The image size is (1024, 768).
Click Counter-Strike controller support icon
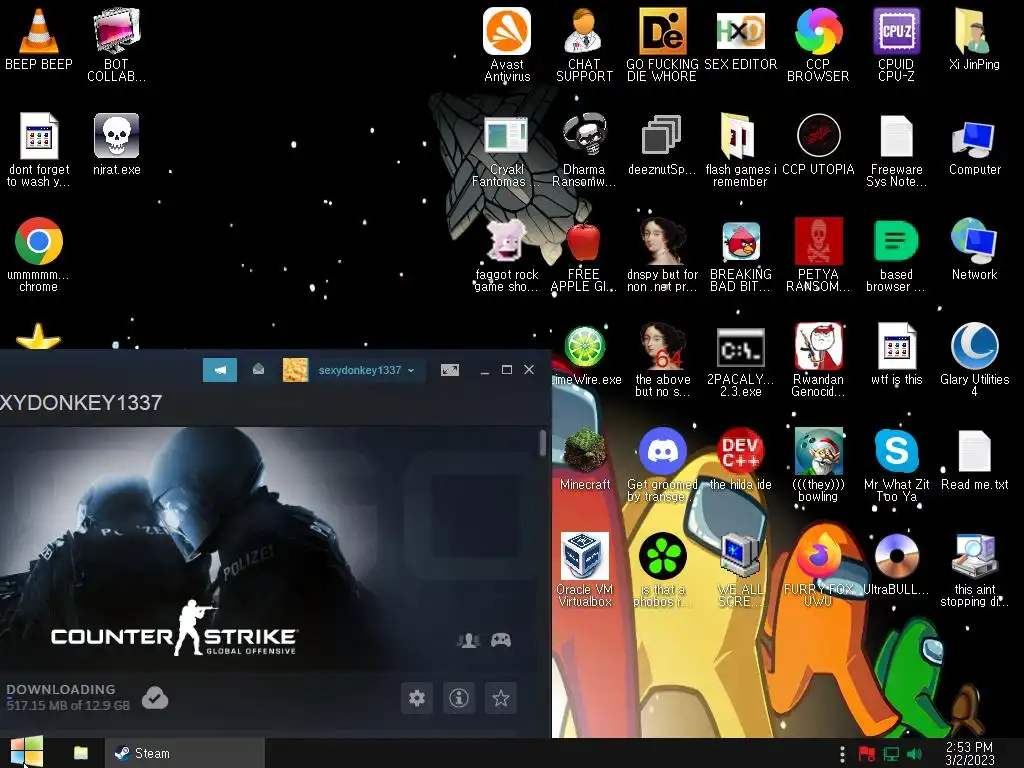(501, 640)
